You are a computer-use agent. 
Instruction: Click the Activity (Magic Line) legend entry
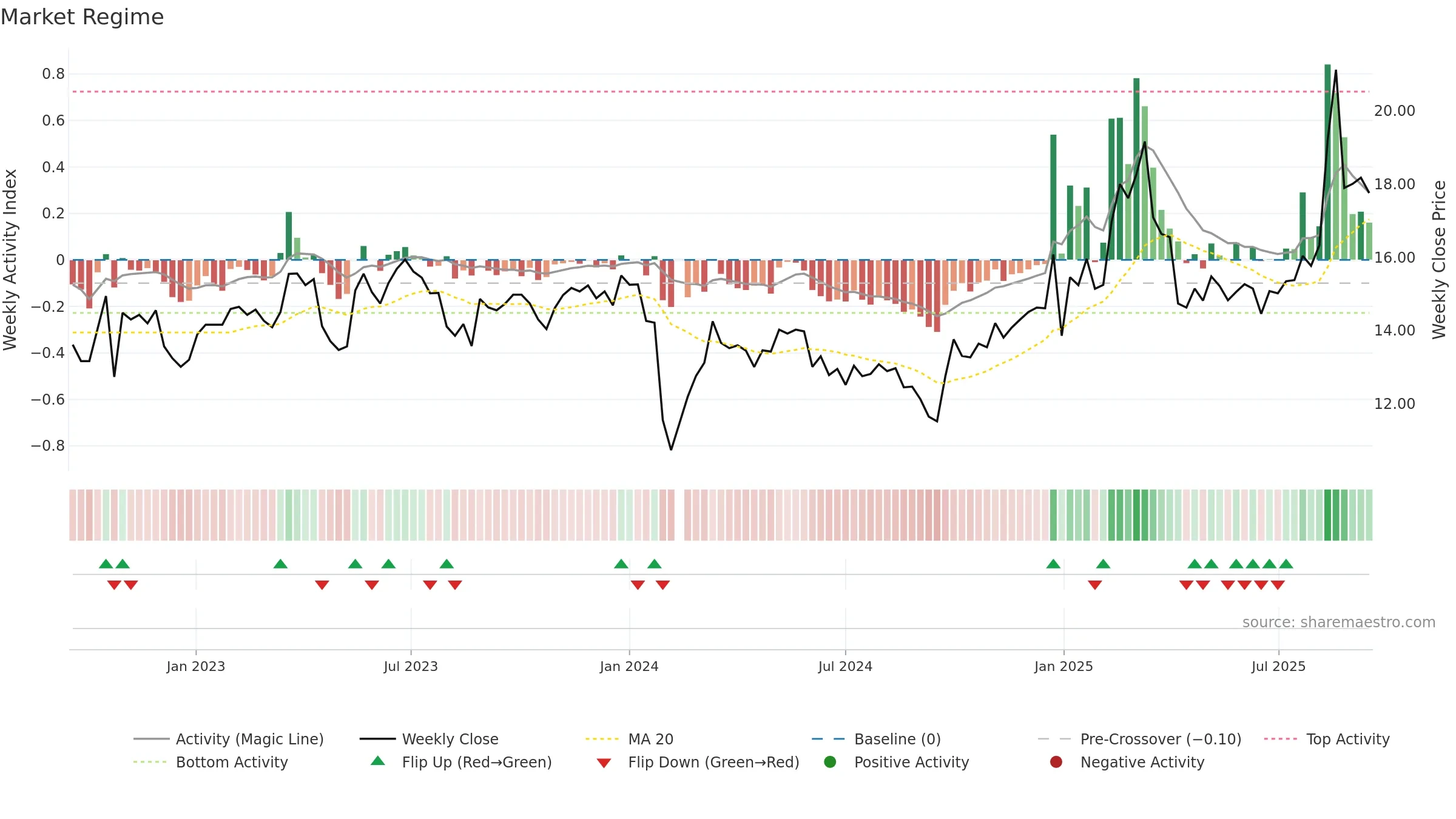click(x=229, y=739)
